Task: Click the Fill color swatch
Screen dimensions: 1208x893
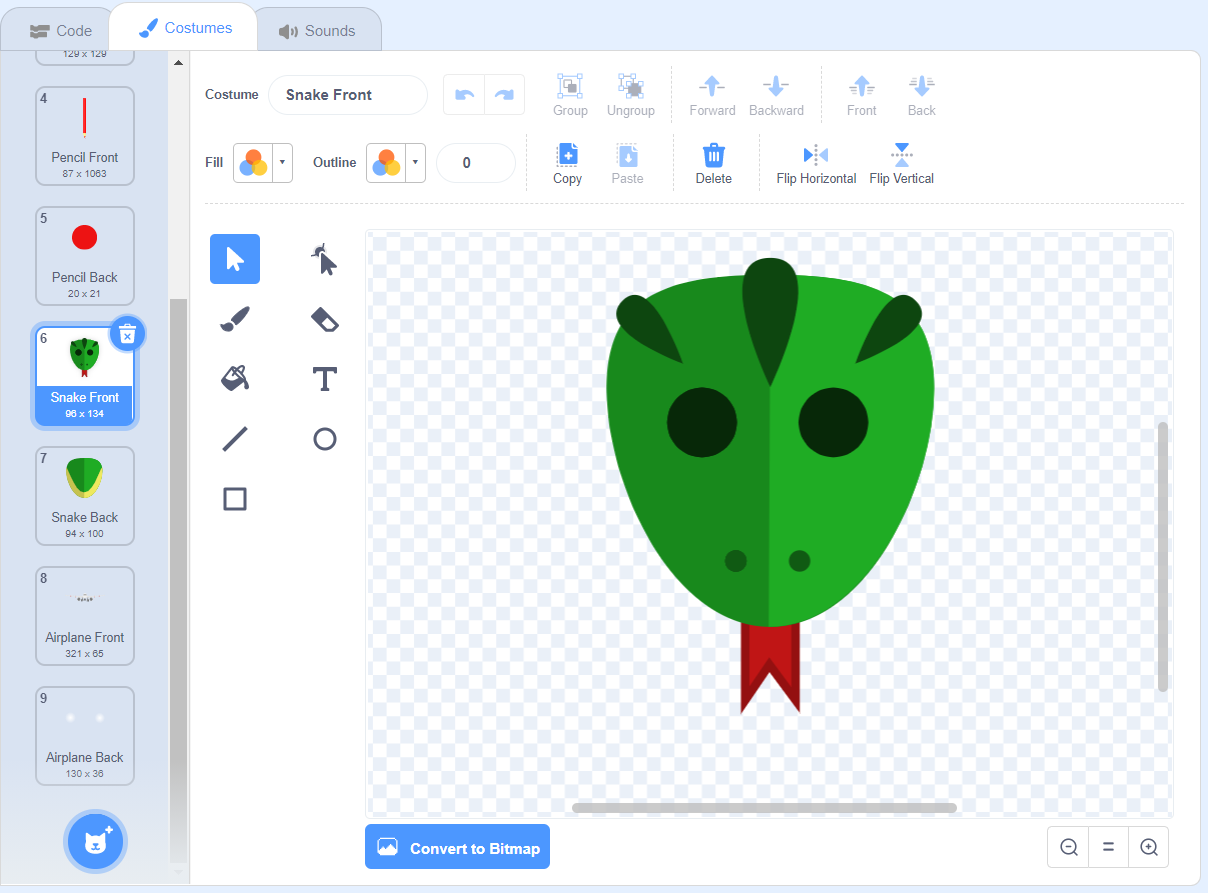Action: click(255, 162)
